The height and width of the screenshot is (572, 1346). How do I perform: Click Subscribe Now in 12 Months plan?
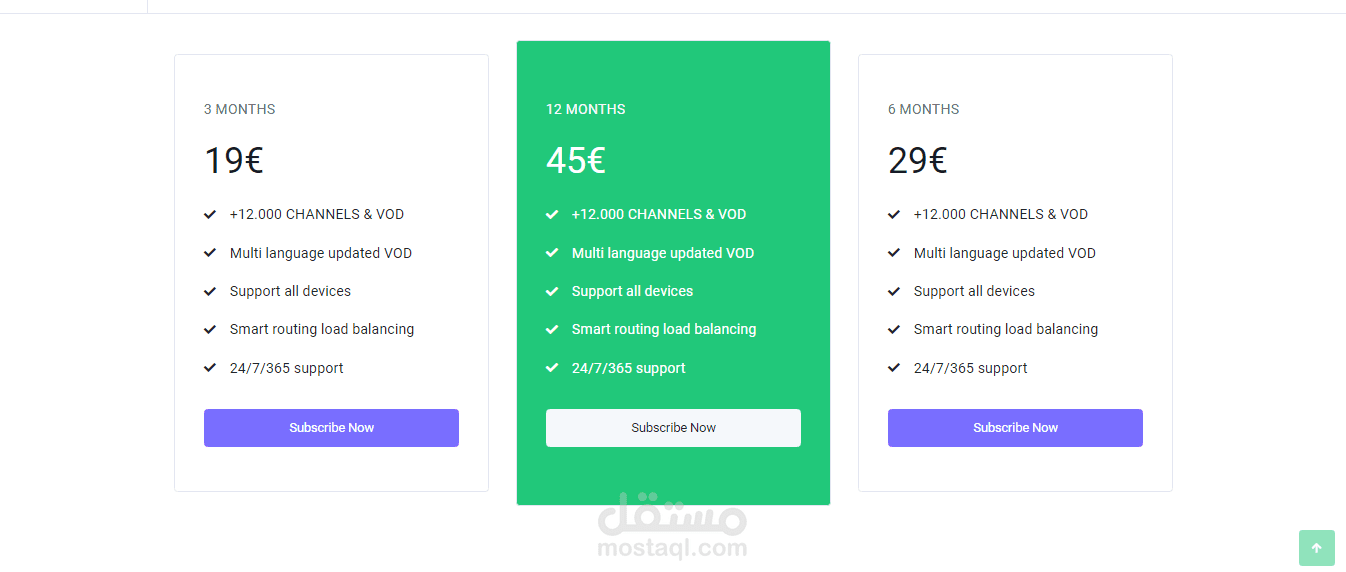673,428
